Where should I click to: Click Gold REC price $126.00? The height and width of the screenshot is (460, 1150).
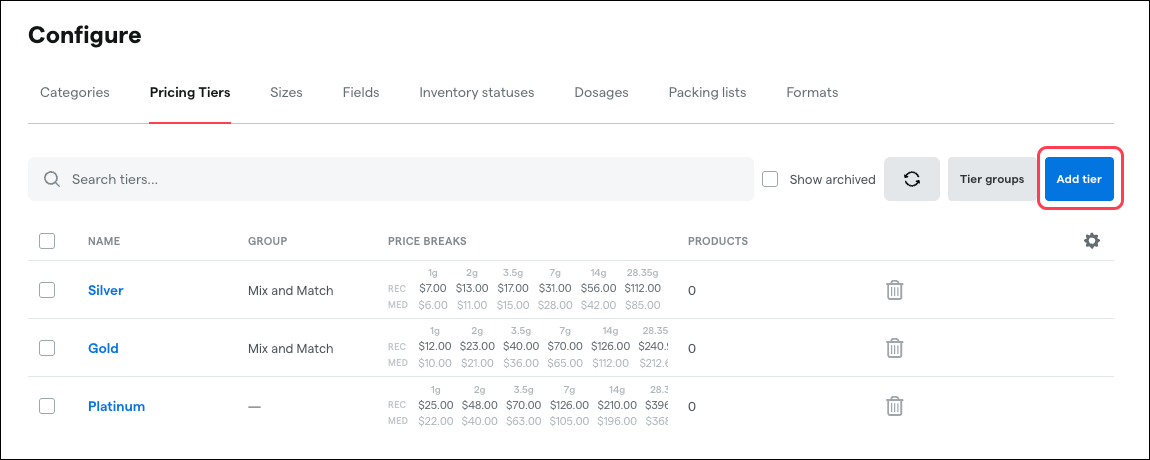coord(610,346)
